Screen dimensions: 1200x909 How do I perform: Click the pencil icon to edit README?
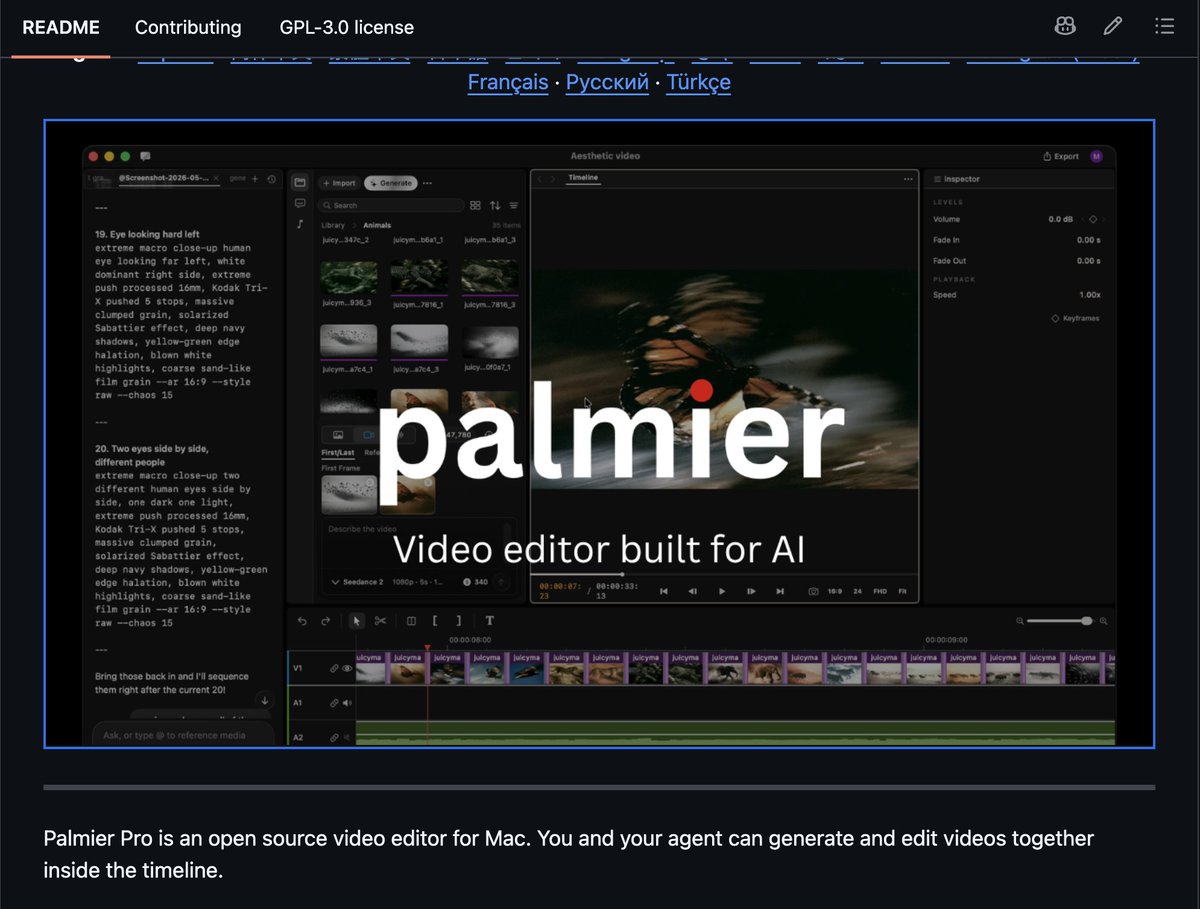[1113, 27]
